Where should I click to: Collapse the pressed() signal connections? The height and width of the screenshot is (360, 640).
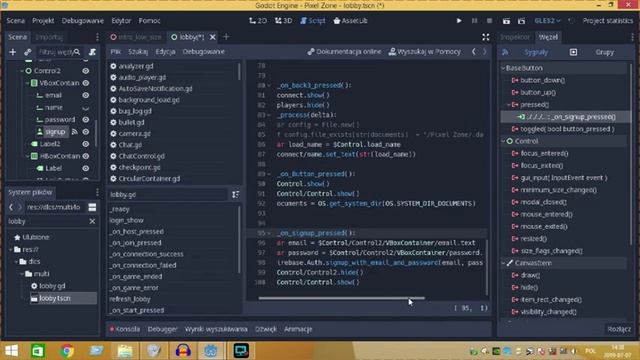[509, 105]
